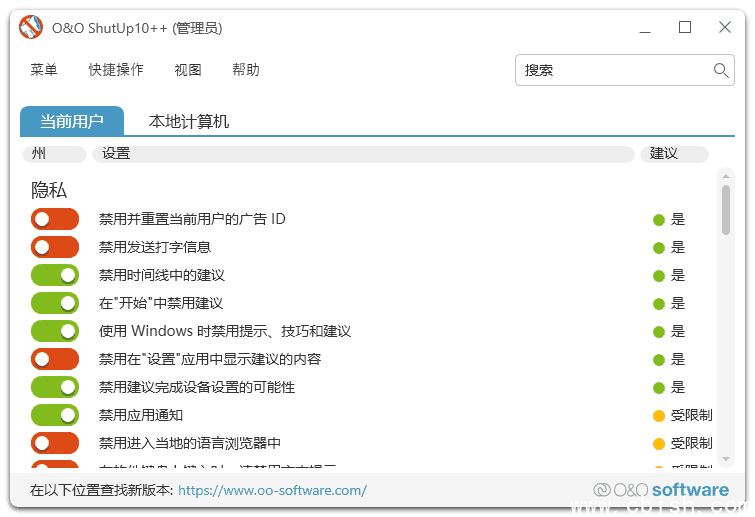Toggle 使用 Windows 时禁用提示、技巧和建议 switch
The image size is (755, 517).
pyautogui.click(x=55, y=331)
